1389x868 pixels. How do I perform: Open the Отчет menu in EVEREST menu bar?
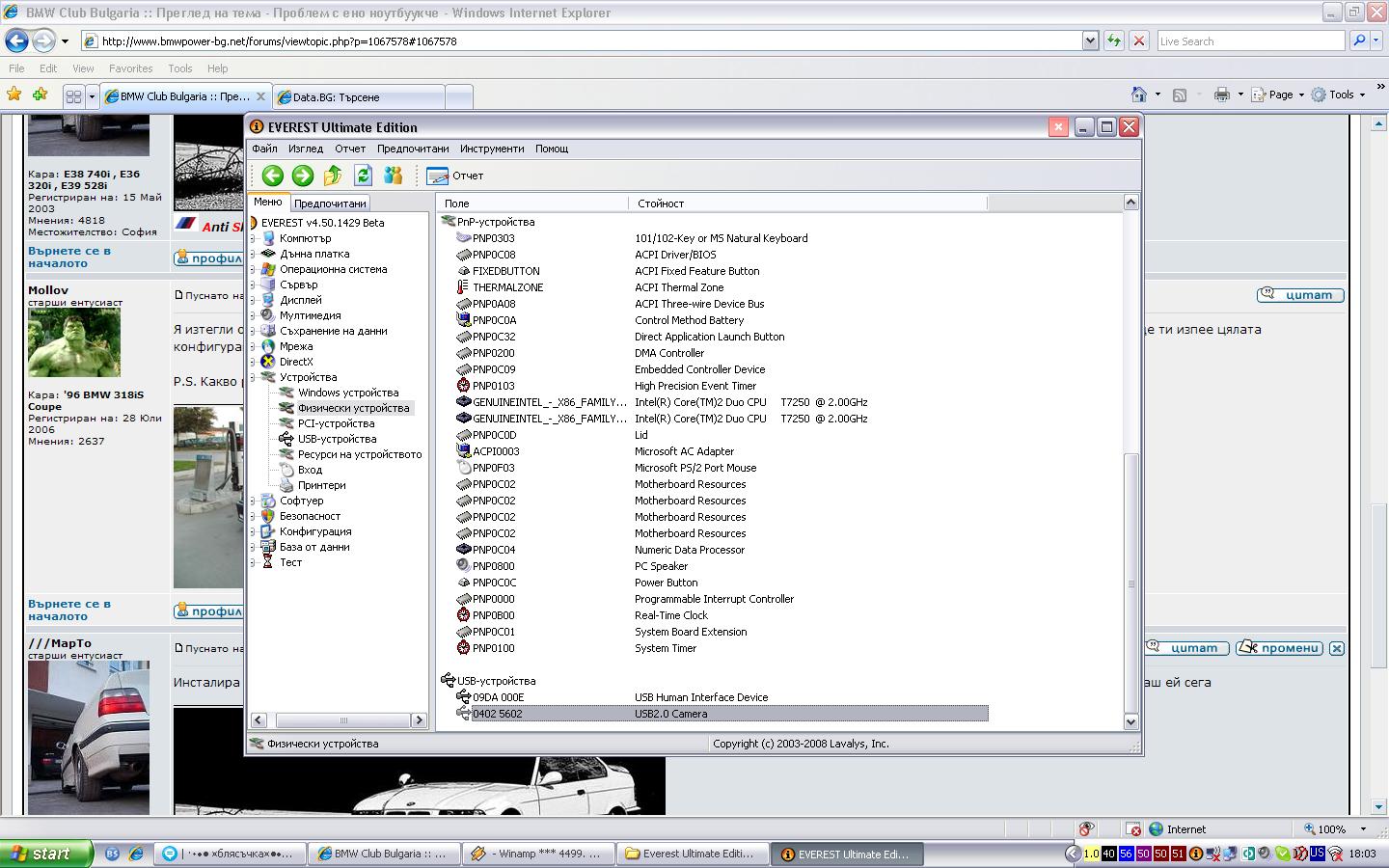(350, 149)
